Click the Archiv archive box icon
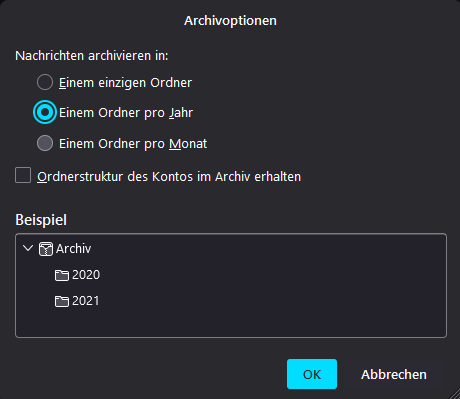Screen dimensions: 460x399 (46, 249)
